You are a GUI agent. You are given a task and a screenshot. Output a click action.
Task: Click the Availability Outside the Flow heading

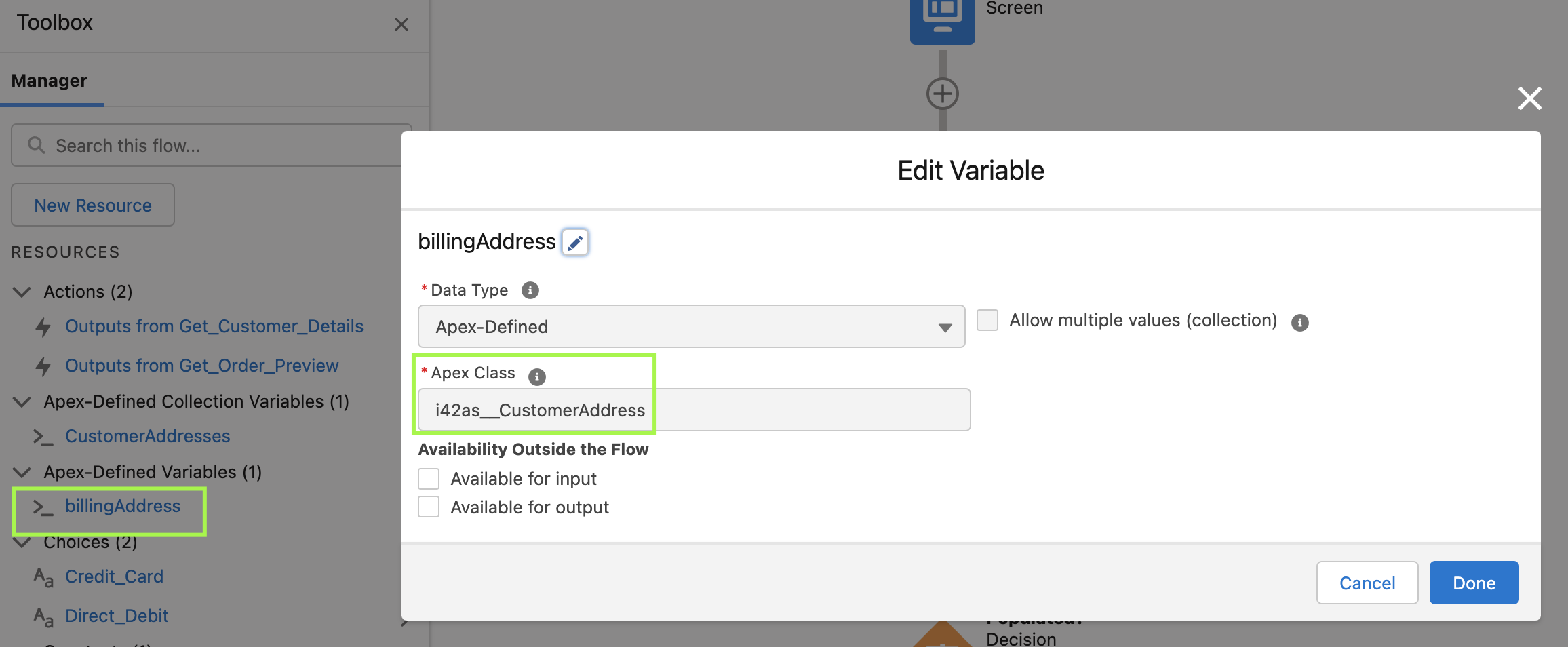click(x=533, y=450)
